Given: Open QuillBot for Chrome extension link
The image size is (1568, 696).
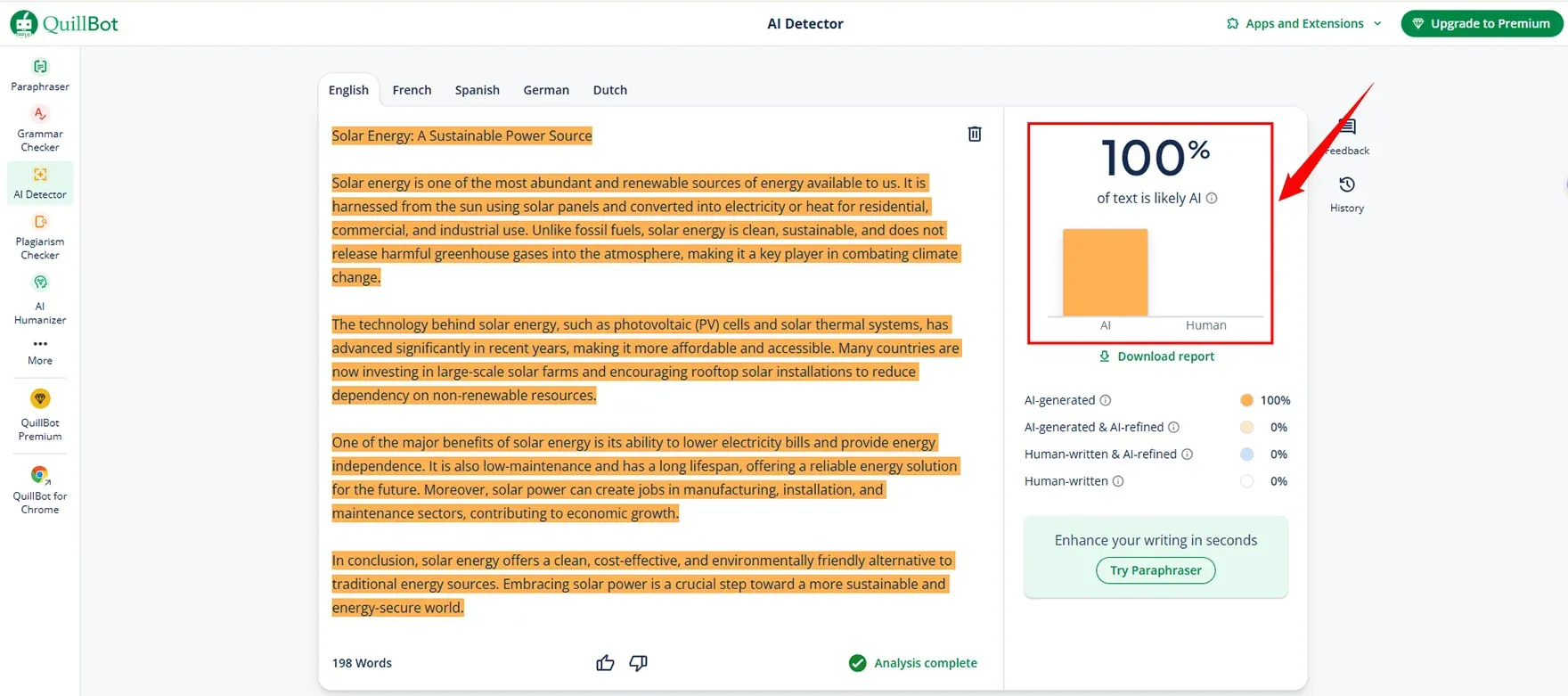Looking at the screenshot, I should point(40,490).
